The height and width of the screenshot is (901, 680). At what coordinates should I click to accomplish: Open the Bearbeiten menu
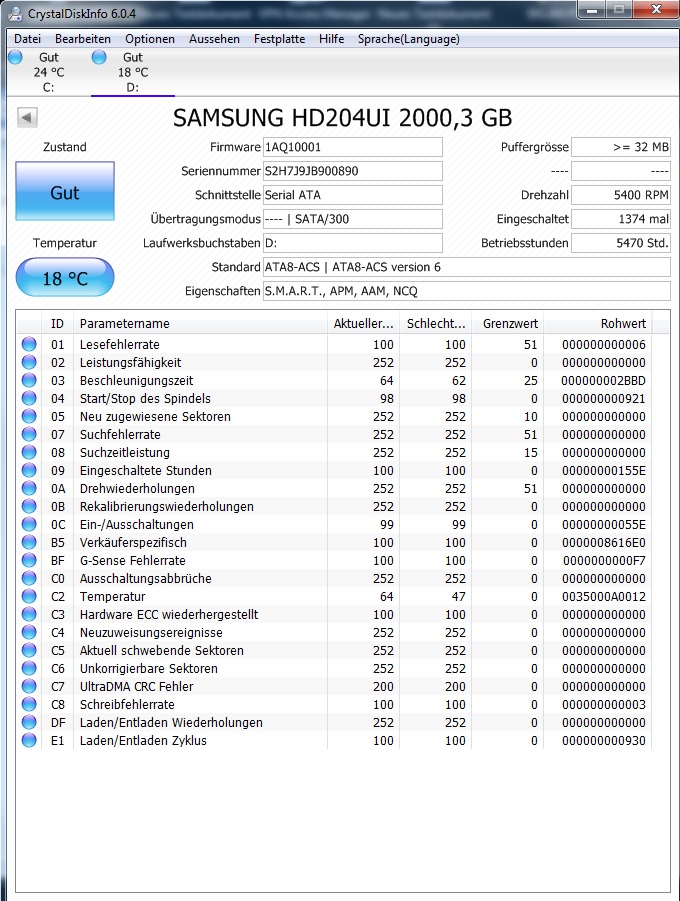[83, 39]
